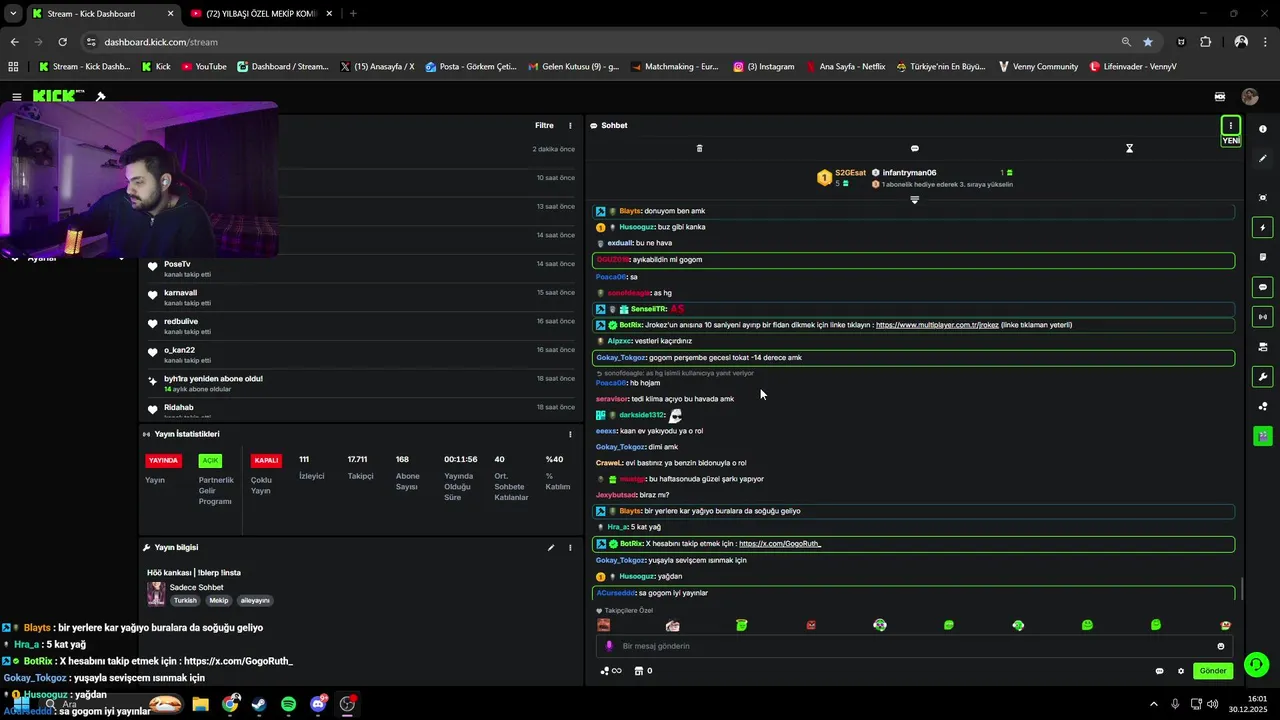Select the pointing-hand emote in emote row
1280x720 pixels.
[672, 625]
